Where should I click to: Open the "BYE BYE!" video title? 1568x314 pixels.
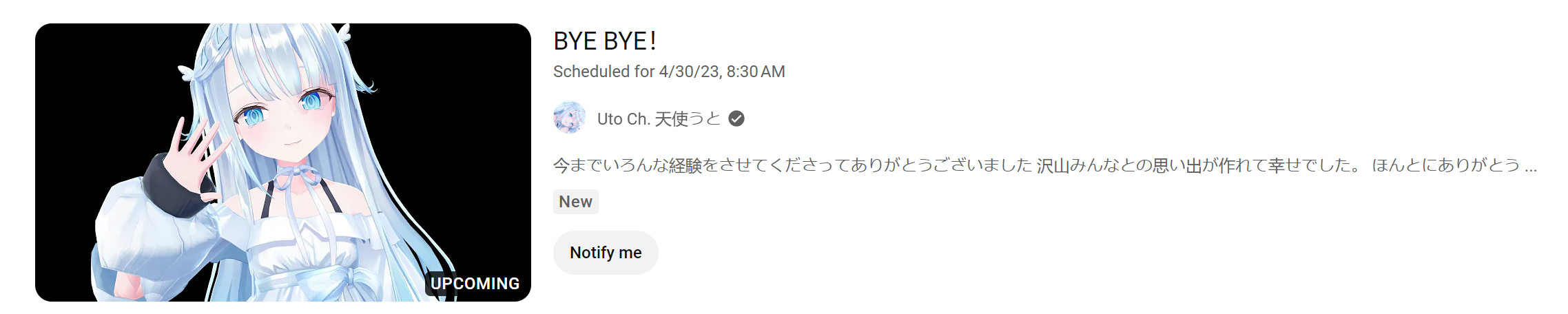tap(604, 41)
